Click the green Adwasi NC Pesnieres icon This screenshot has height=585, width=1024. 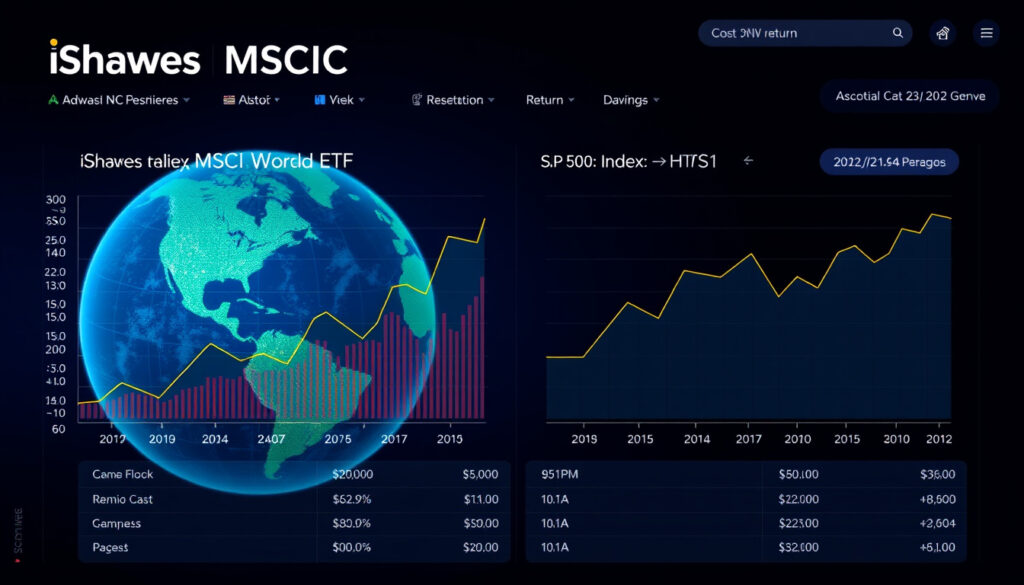(54, 100)
